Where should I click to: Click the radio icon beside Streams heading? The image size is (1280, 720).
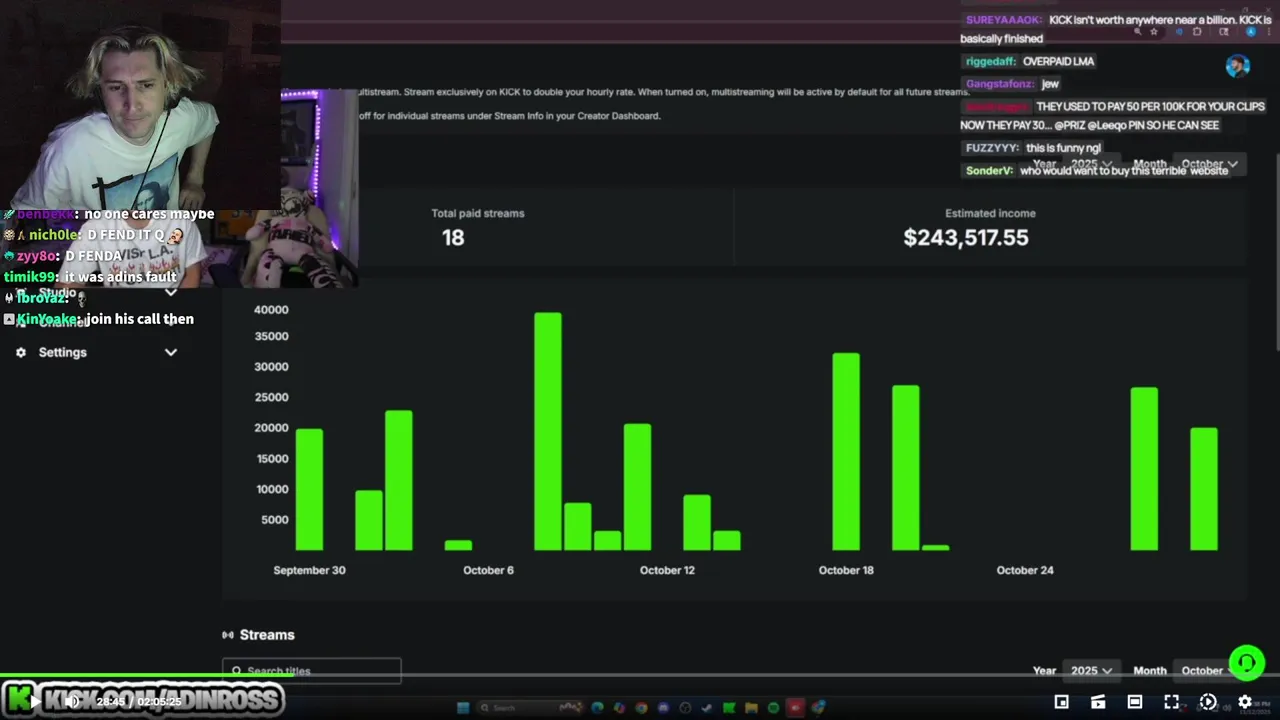coord(228,635)
